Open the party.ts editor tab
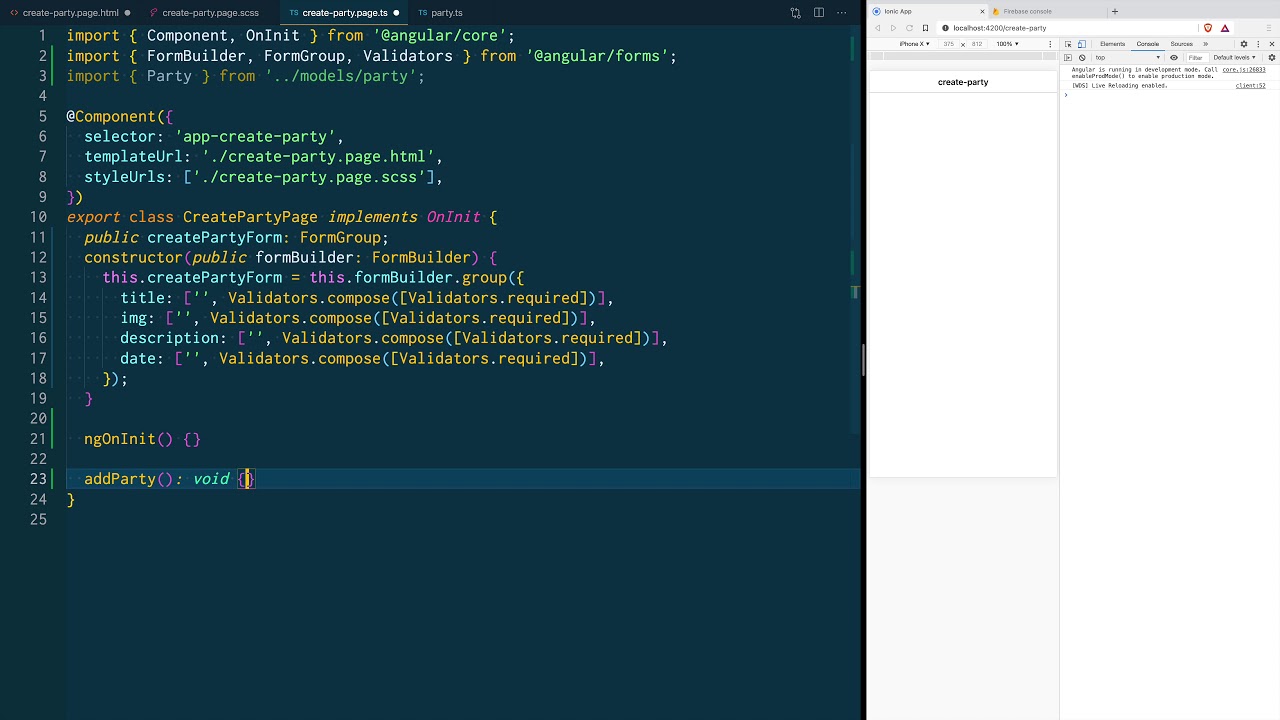Image resolution: width=1280 pixels, height=720 pixels. (440, 13)
